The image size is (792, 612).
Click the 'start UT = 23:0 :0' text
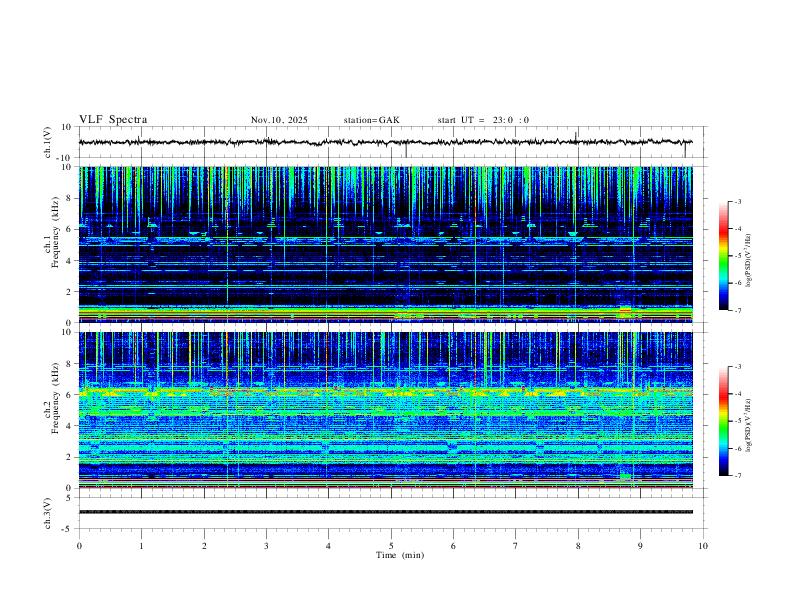[x=483, y=120]
